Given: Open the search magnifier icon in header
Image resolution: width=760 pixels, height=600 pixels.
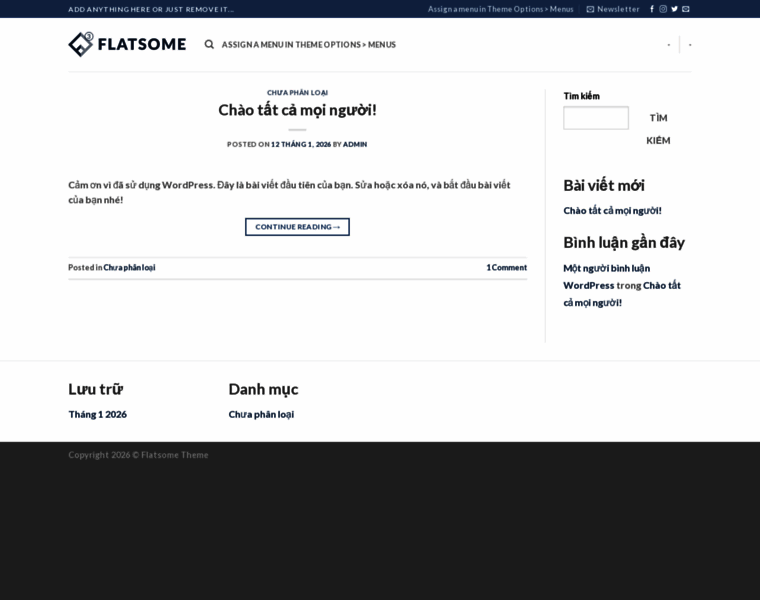Looking at the screenshot, I should point(209,45).
